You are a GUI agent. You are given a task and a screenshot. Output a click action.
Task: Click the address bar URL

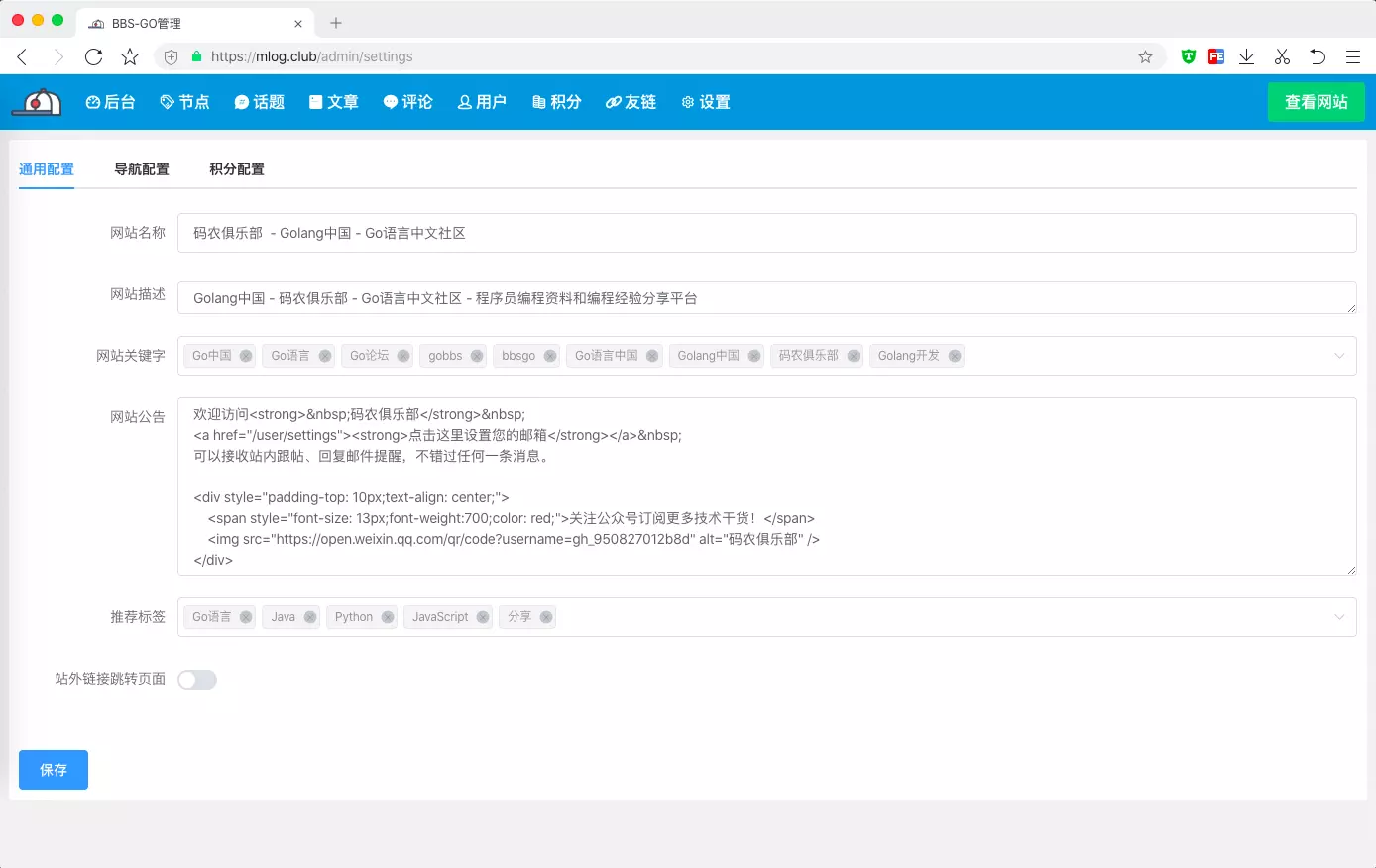coord(311,56)
